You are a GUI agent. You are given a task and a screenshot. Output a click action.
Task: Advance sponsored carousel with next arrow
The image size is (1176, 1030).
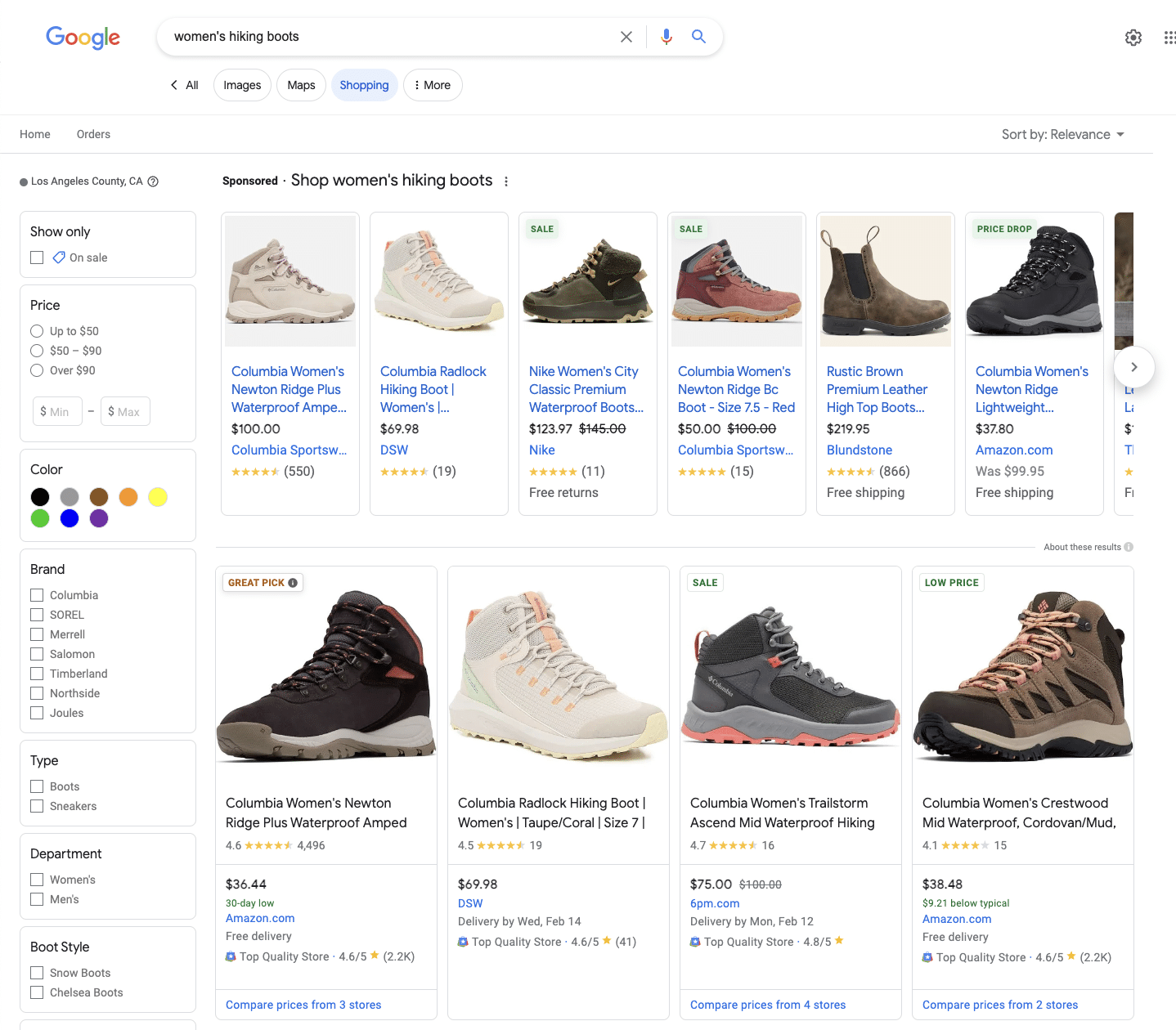1133,367
